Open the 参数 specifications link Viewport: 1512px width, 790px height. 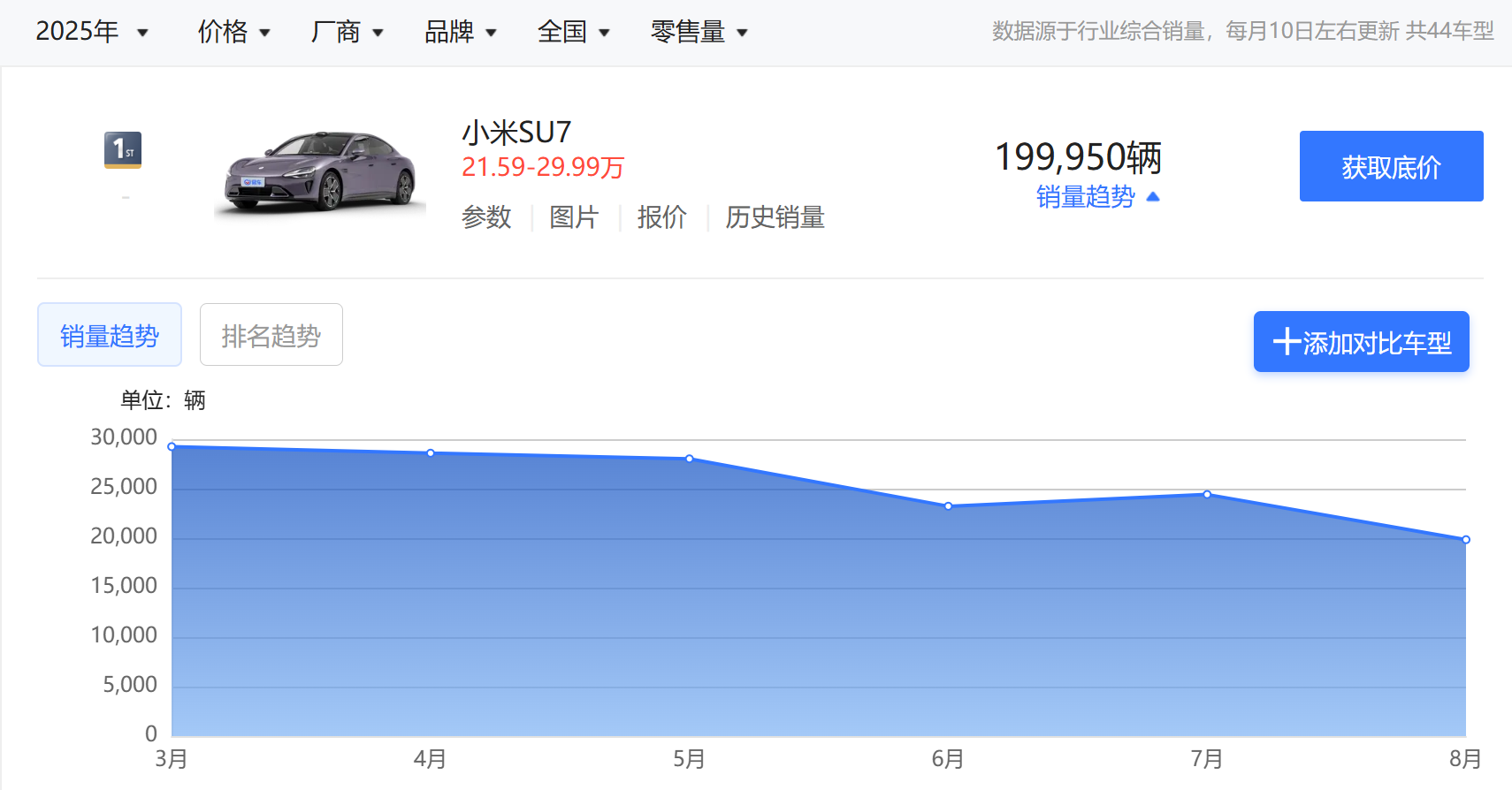(x=486, y=217)
